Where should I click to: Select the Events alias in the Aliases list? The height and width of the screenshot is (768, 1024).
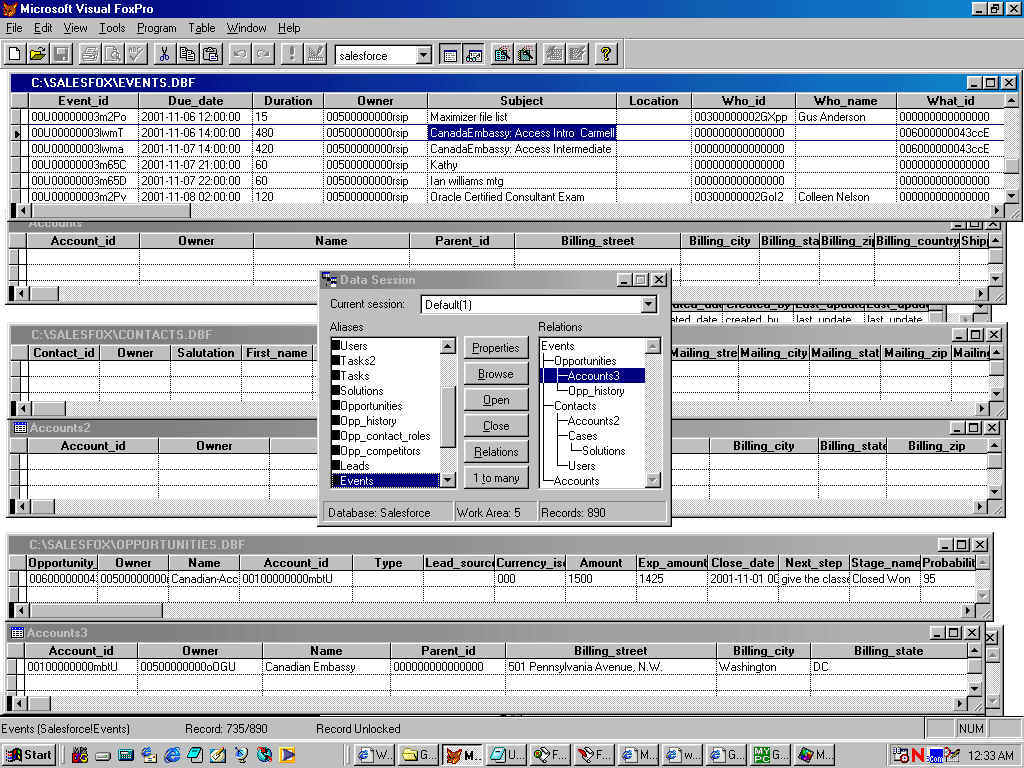click(x=385, y=481)
